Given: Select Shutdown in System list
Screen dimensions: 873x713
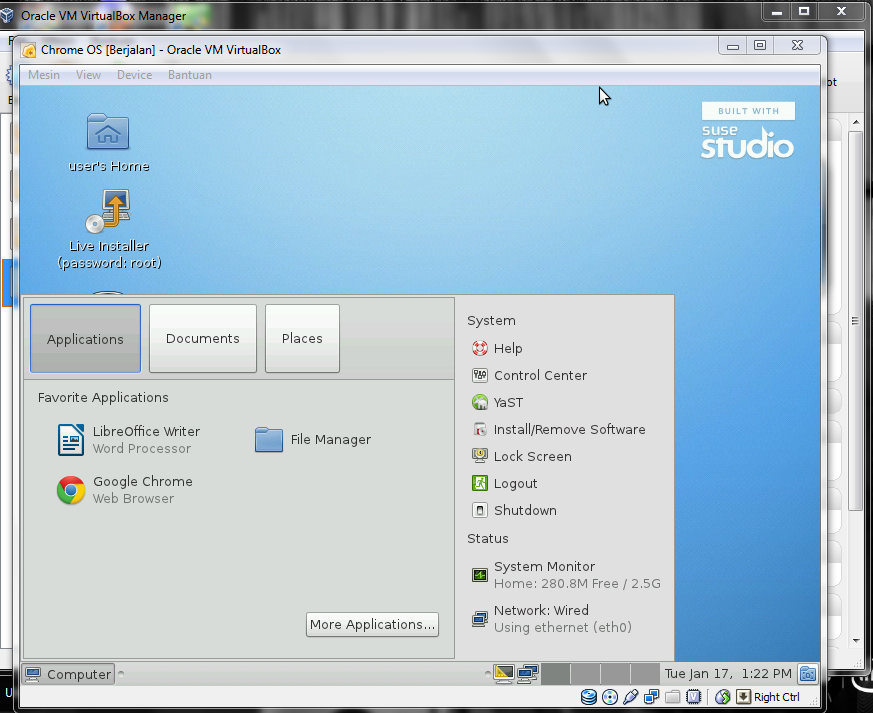Looking at the screenshot, I should tap(514, 510).
